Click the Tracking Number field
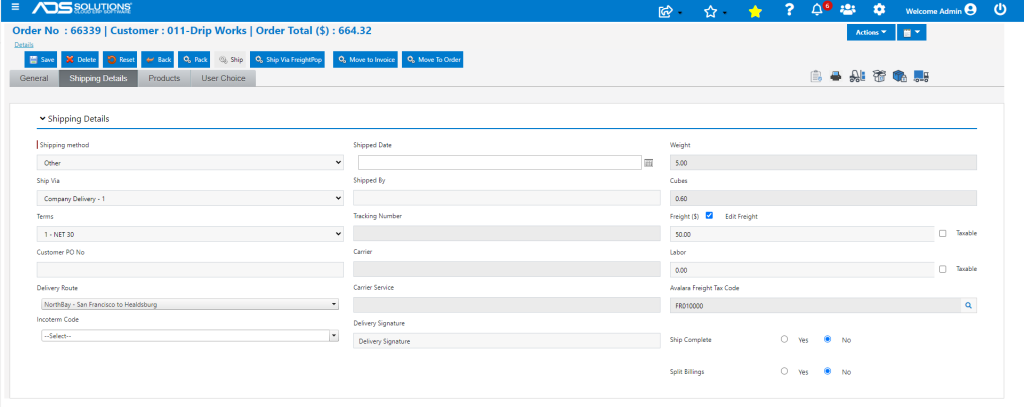Viewport: 1024px width, 407px height. coord(507,233)
